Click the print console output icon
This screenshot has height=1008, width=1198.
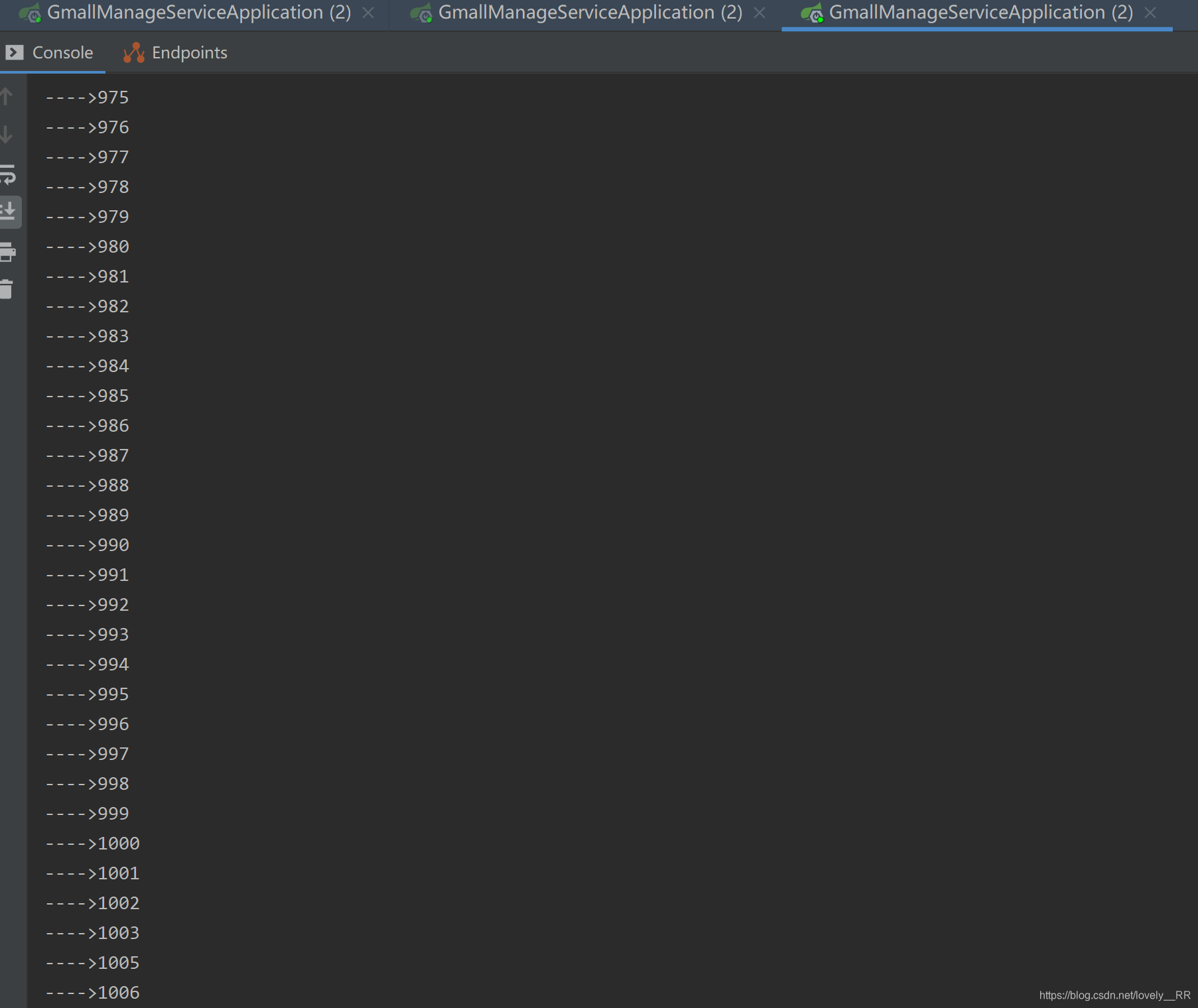click(7, 251)
